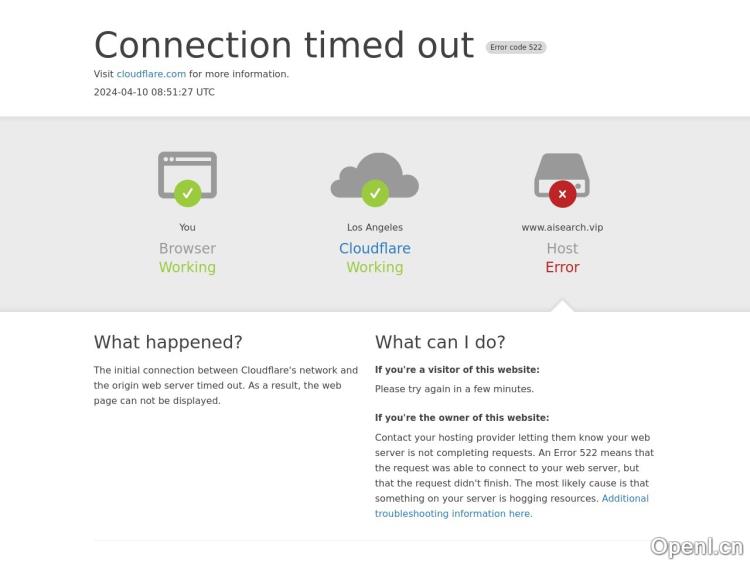The height and width of the screenshot is (562, 750).
Task: Click the Los Angeles location label
Action: coord(375,228)
